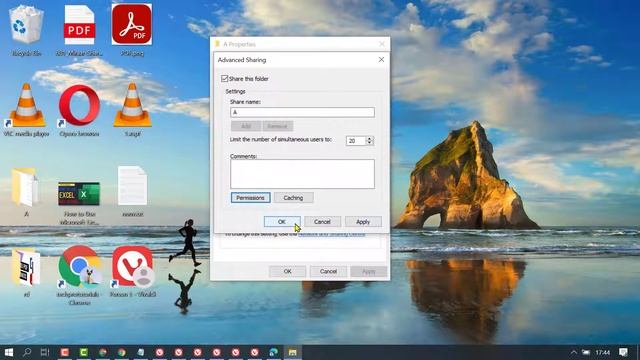Open taskbar Search magnifier

[x=27, y=352]
